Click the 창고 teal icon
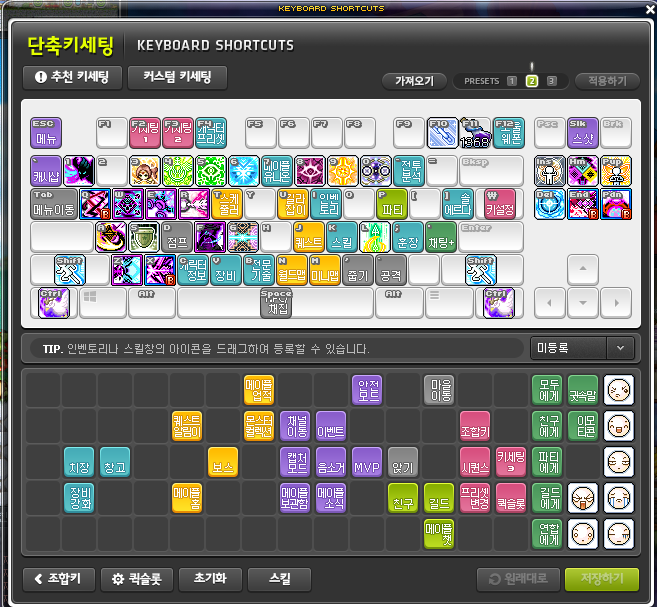The image size is (657, 607). (115, 462)
